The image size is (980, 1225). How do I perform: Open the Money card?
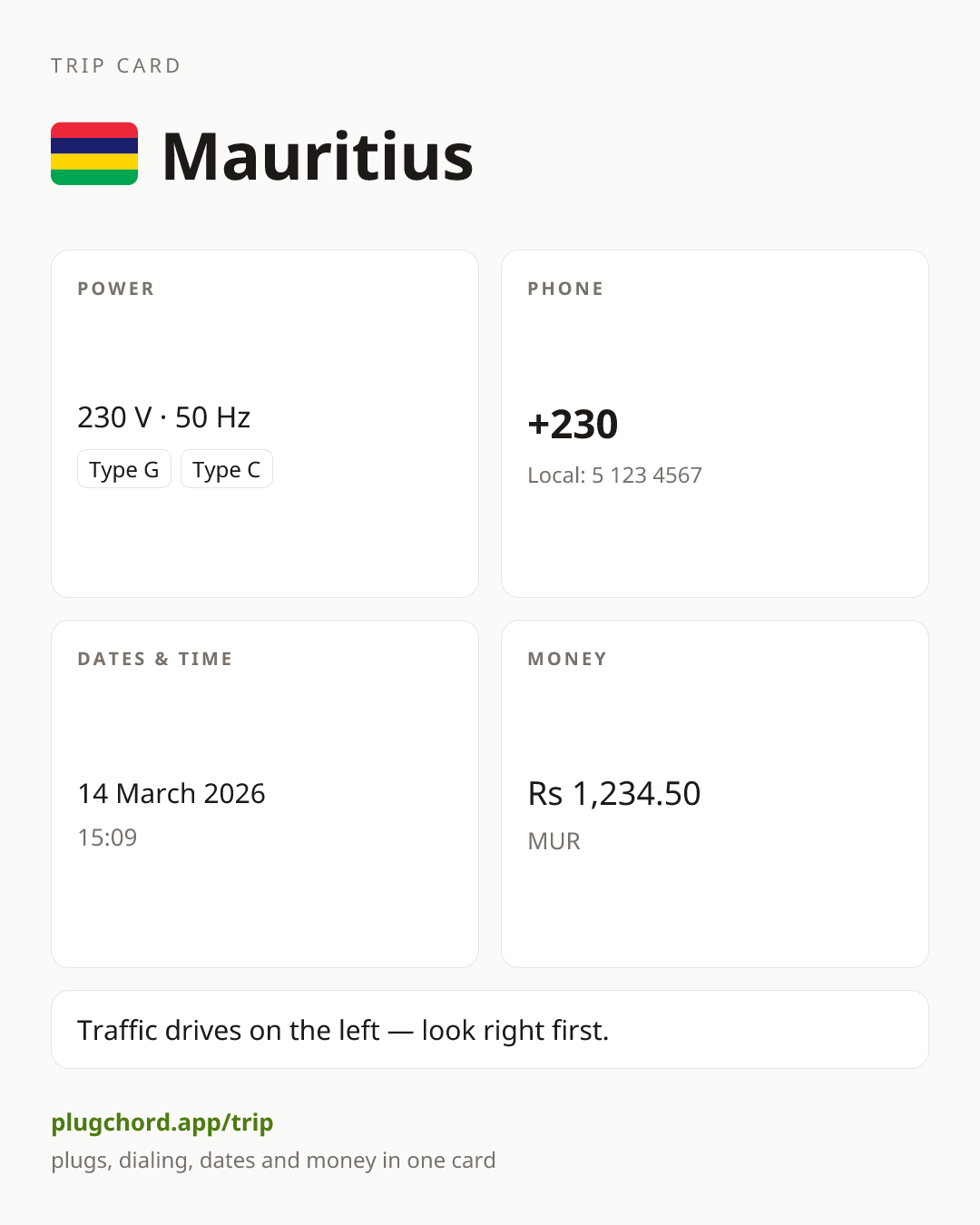pyautogui.click(x=715, y=794)
